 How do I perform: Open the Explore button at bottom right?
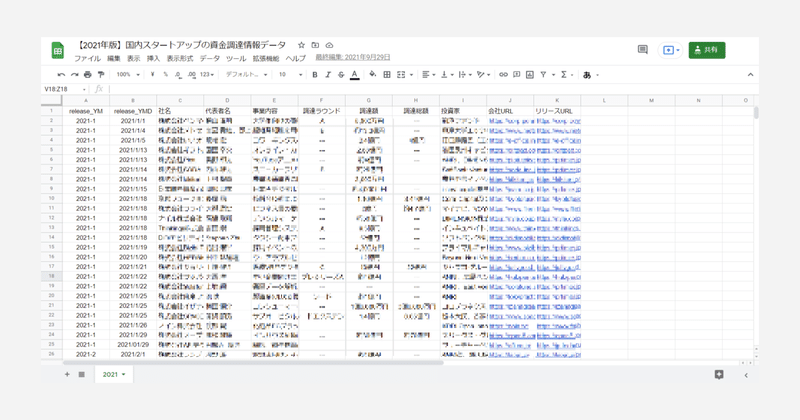point(719,375)
